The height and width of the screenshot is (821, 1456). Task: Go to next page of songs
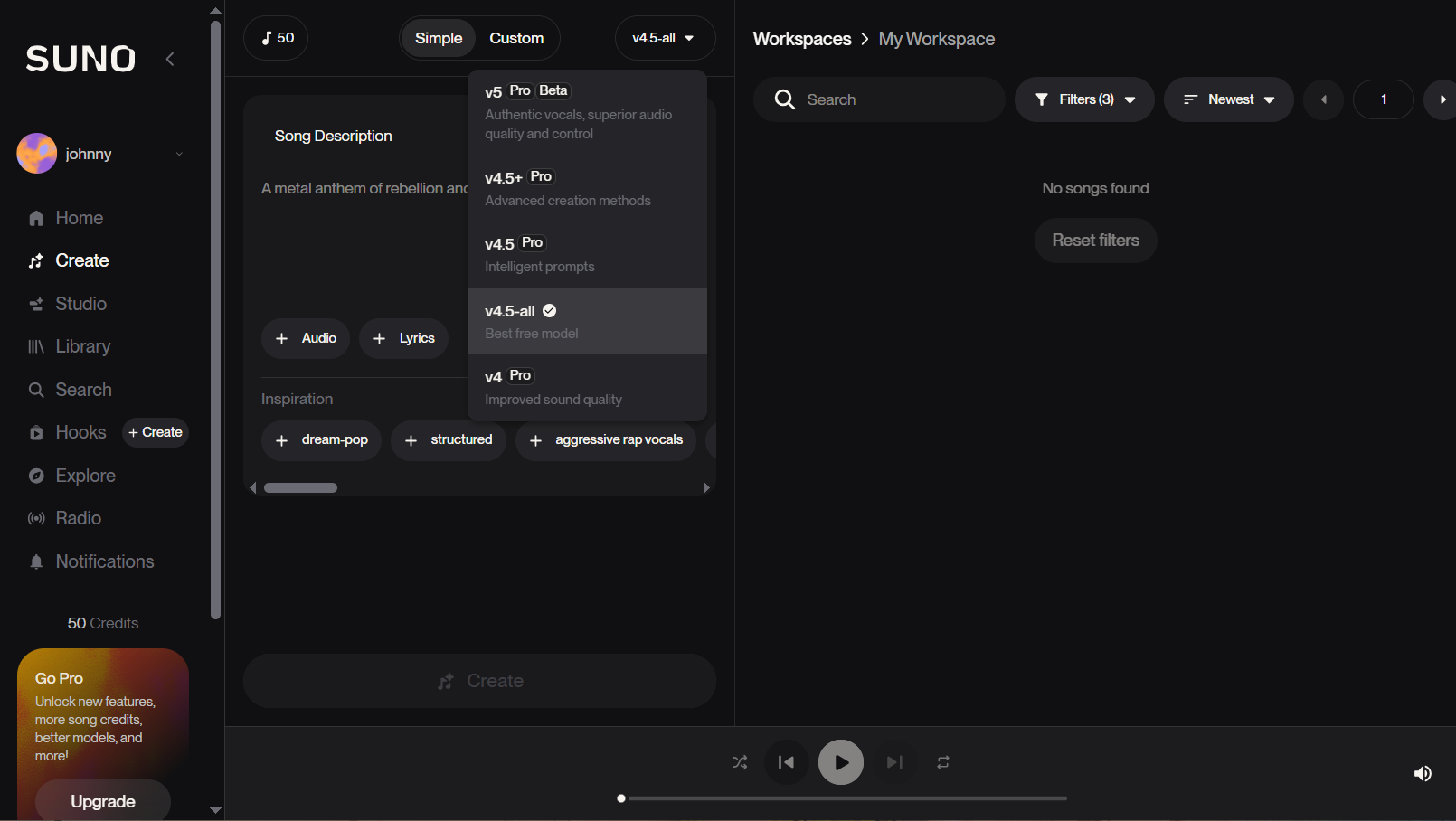pyautogui.click(x=1442, y=99)
